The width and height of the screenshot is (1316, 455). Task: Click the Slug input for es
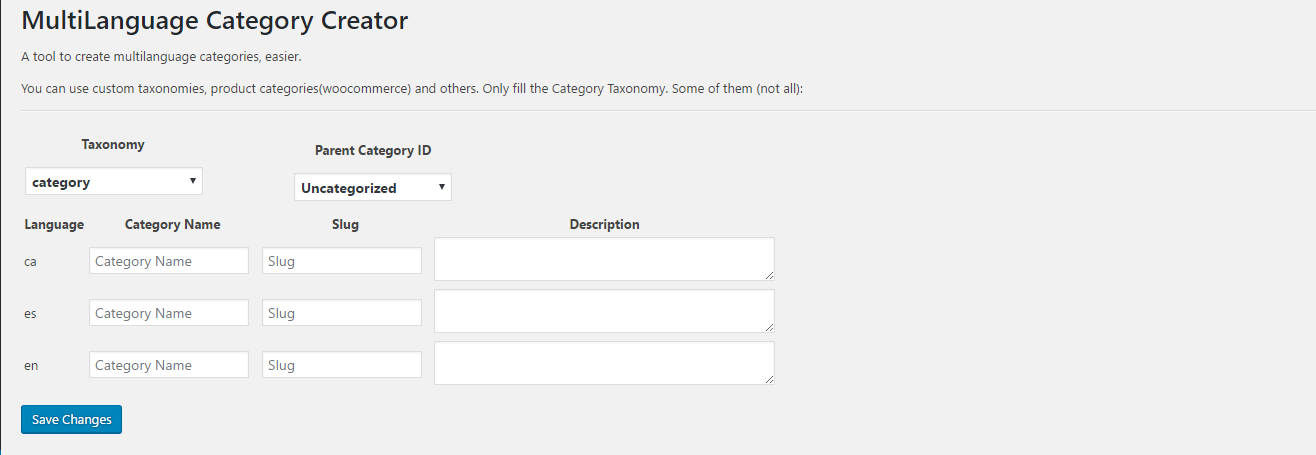(342, 313)
